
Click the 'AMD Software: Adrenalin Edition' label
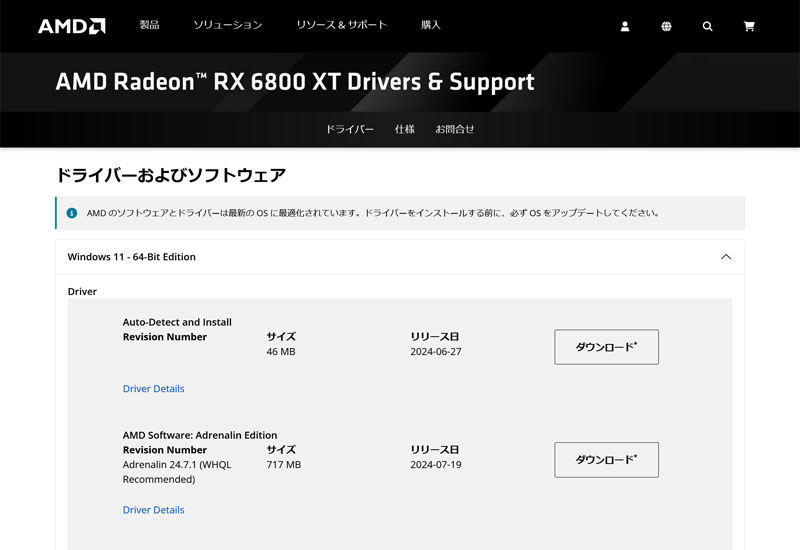[x=200, y=435]
